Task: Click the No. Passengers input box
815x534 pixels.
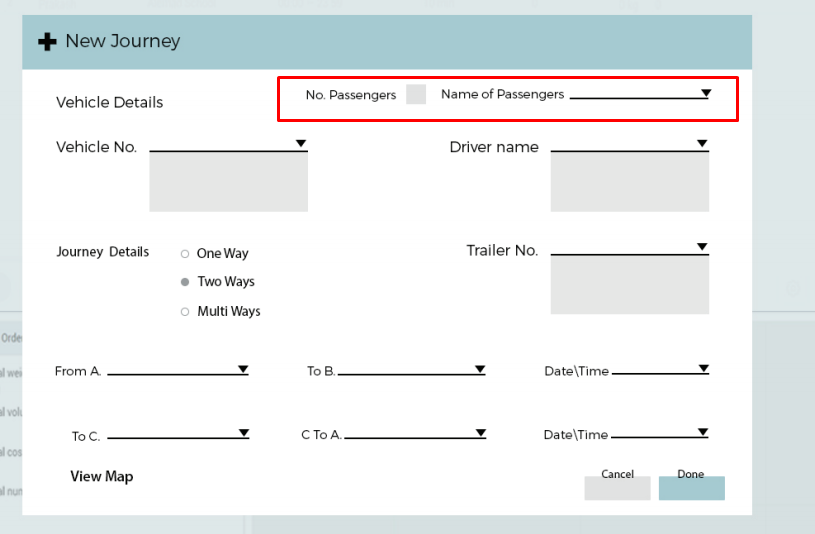Action: (416, 94)
